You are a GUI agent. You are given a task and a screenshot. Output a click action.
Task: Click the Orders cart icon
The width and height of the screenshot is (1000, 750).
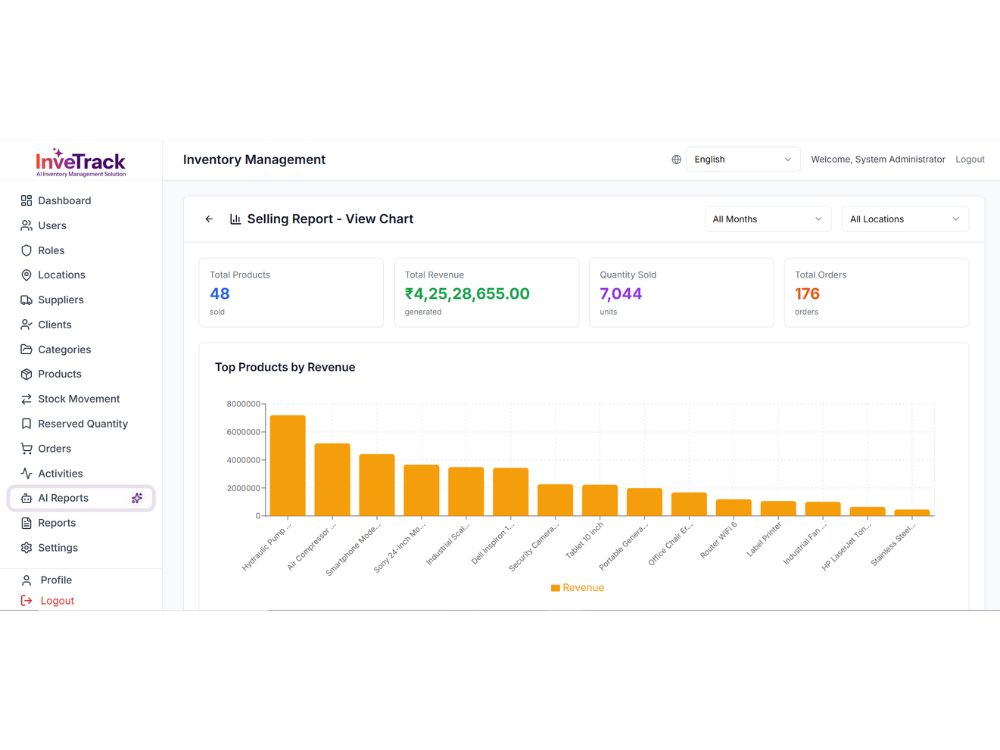[26, 448]
